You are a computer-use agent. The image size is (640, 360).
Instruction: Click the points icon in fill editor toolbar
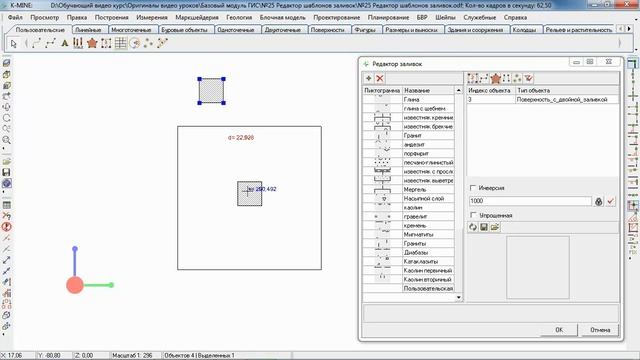(x=517, y=78)
